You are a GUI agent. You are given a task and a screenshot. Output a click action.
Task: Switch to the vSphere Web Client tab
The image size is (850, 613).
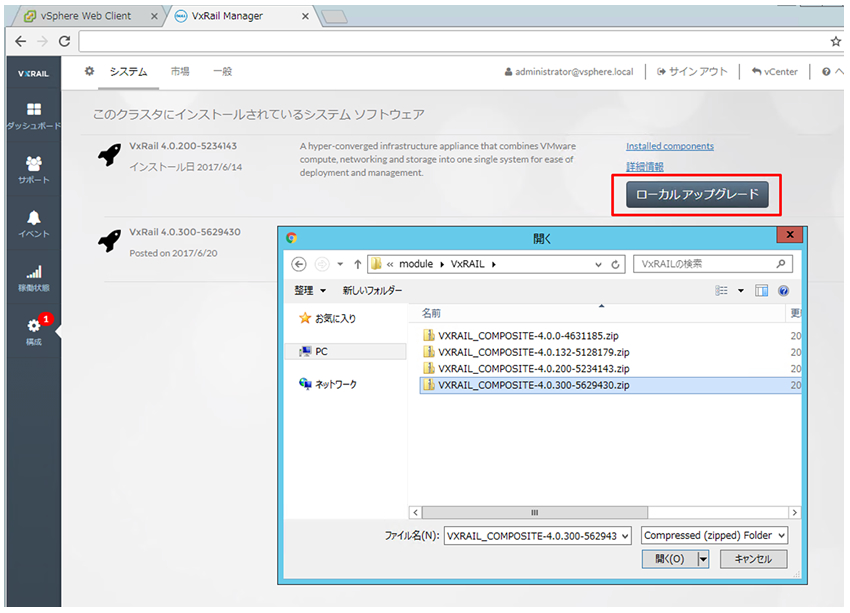pos(85,16)
